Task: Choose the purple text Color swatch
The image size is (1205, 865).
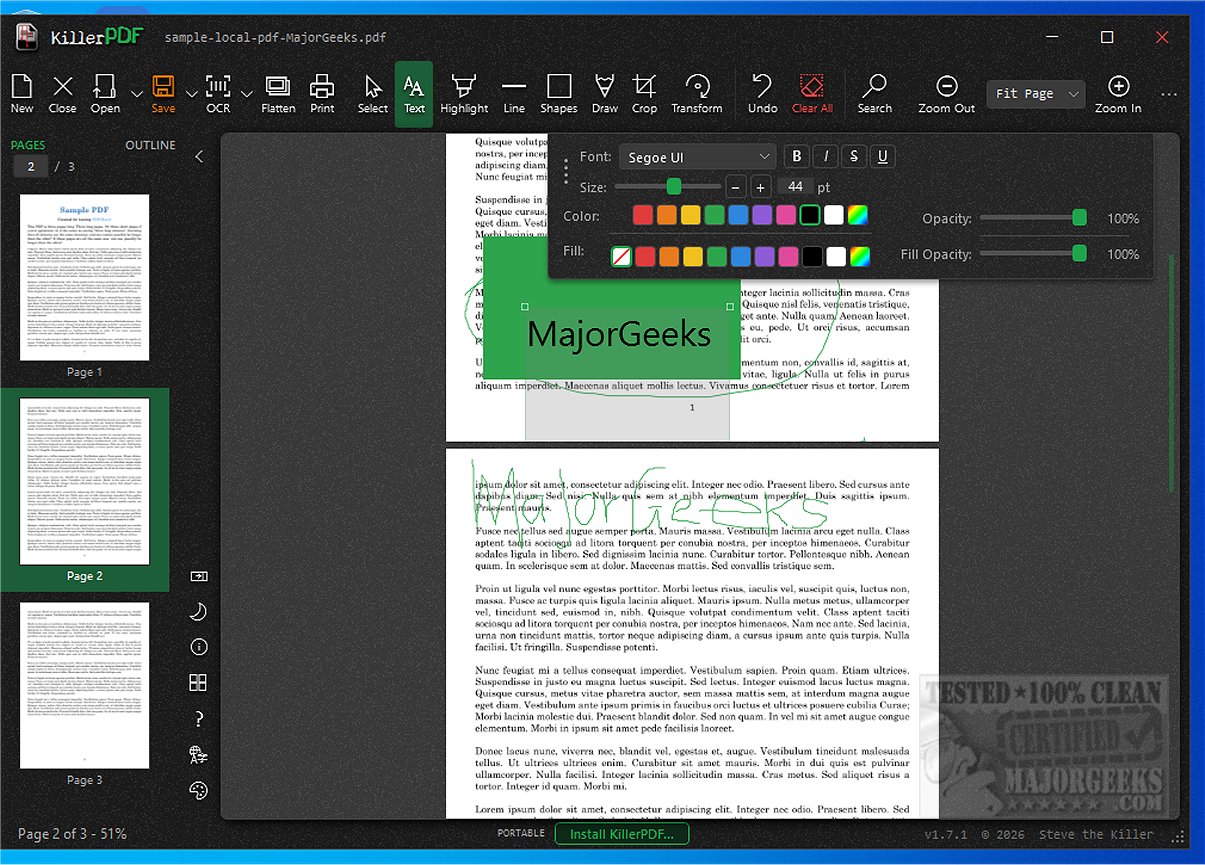Action: pos(762,215)
